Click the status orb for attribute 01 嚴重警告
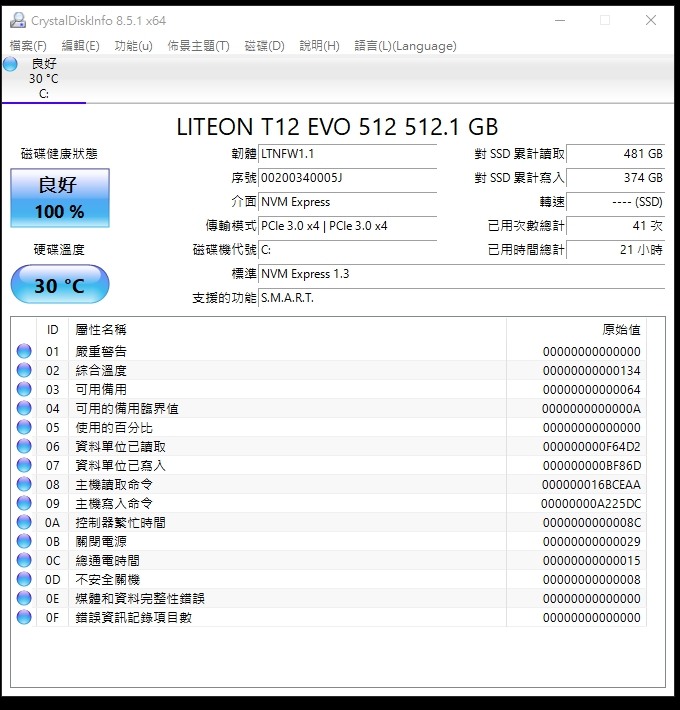This screenshot has width=680, height=710. click(24, 351)
